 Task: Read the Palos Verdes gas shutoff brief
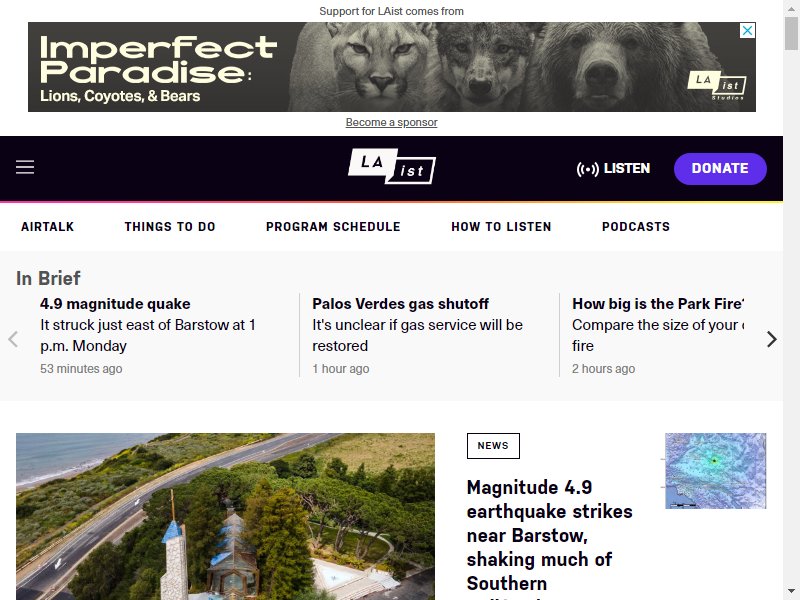(401, 304)
